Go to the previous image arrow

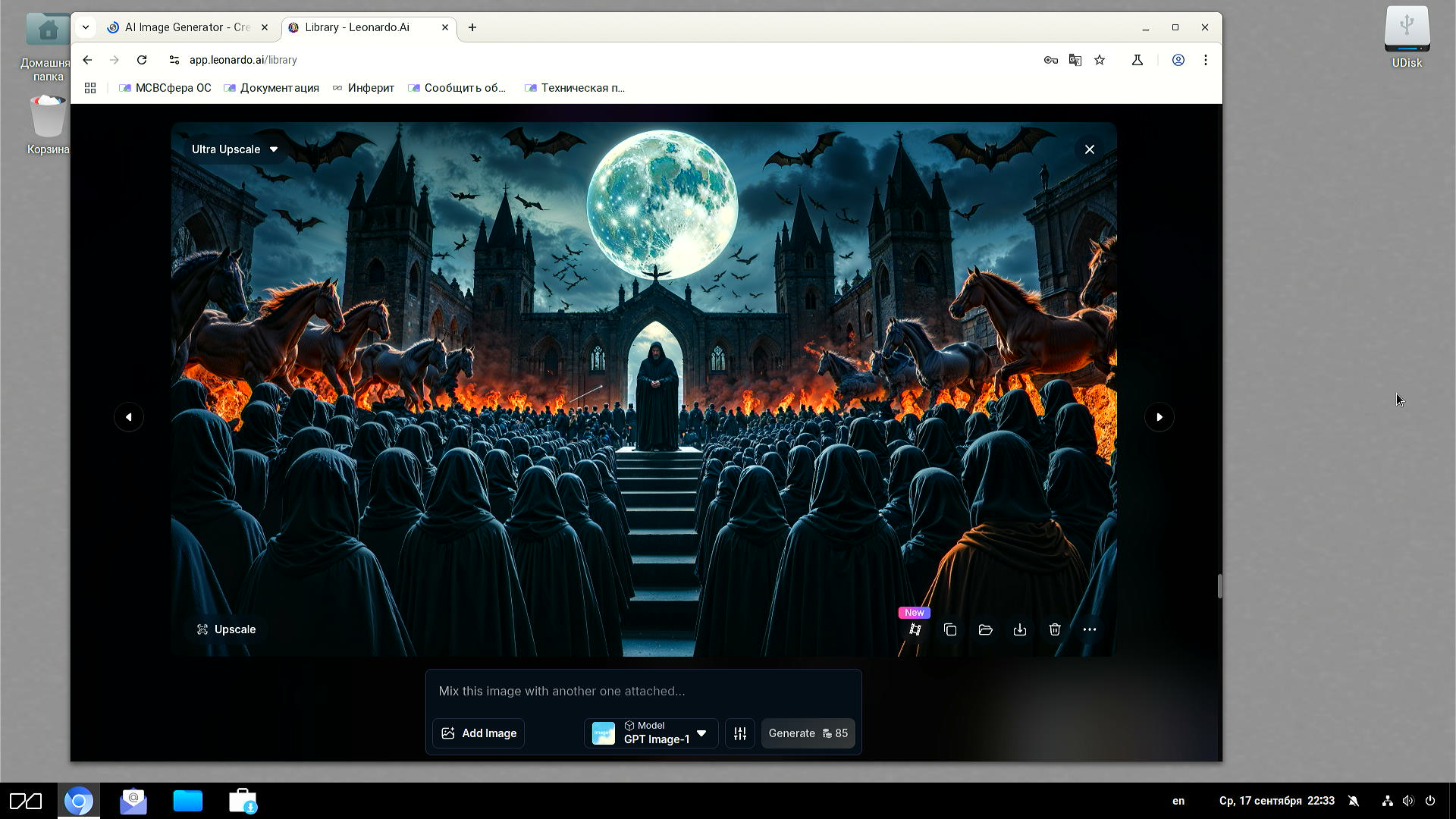pyautogui.click(x=129, y=417)
